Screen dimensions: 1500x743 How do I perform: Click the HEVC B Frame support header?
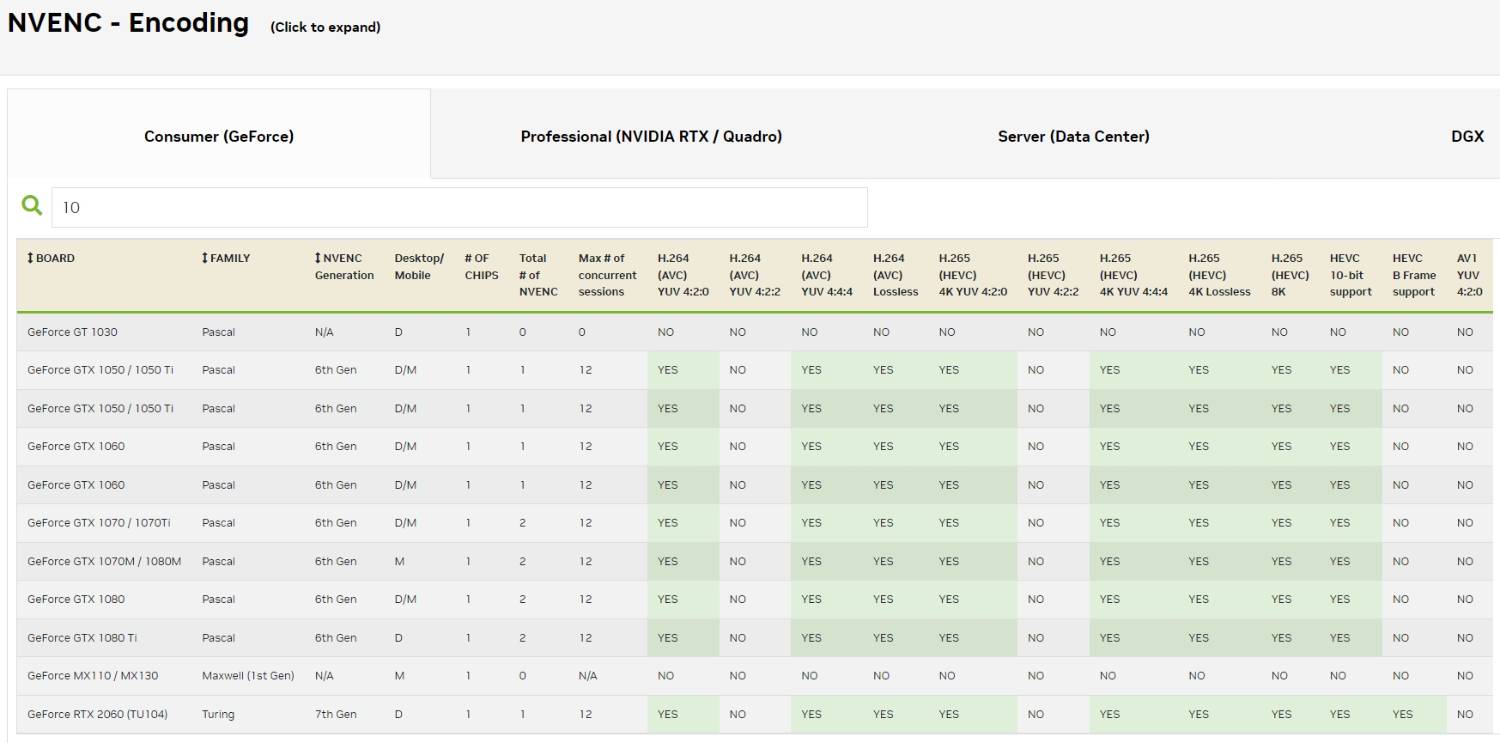pos(1413,275)
